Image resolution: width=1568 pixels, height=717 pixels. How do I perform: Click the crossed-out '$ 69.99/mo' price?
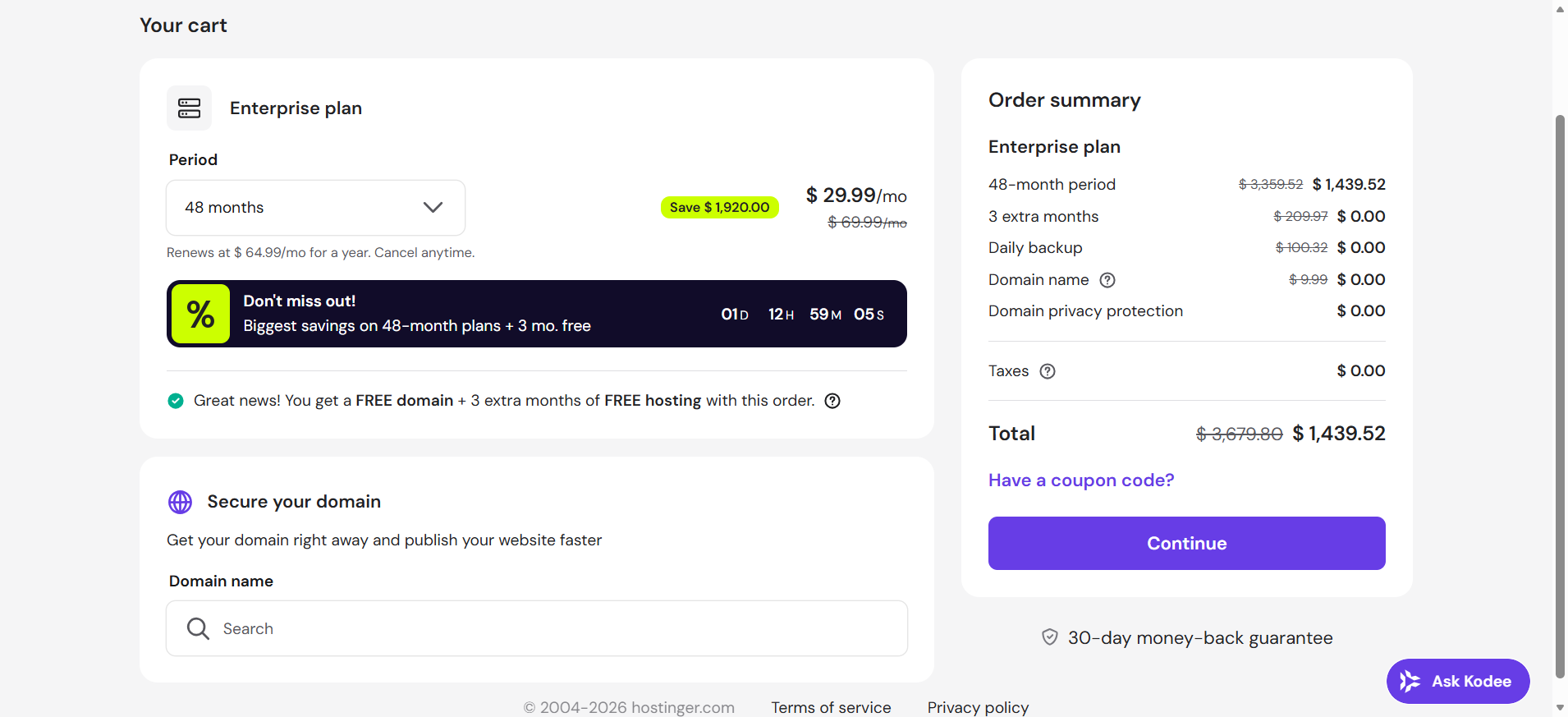[x=867, y=223]
